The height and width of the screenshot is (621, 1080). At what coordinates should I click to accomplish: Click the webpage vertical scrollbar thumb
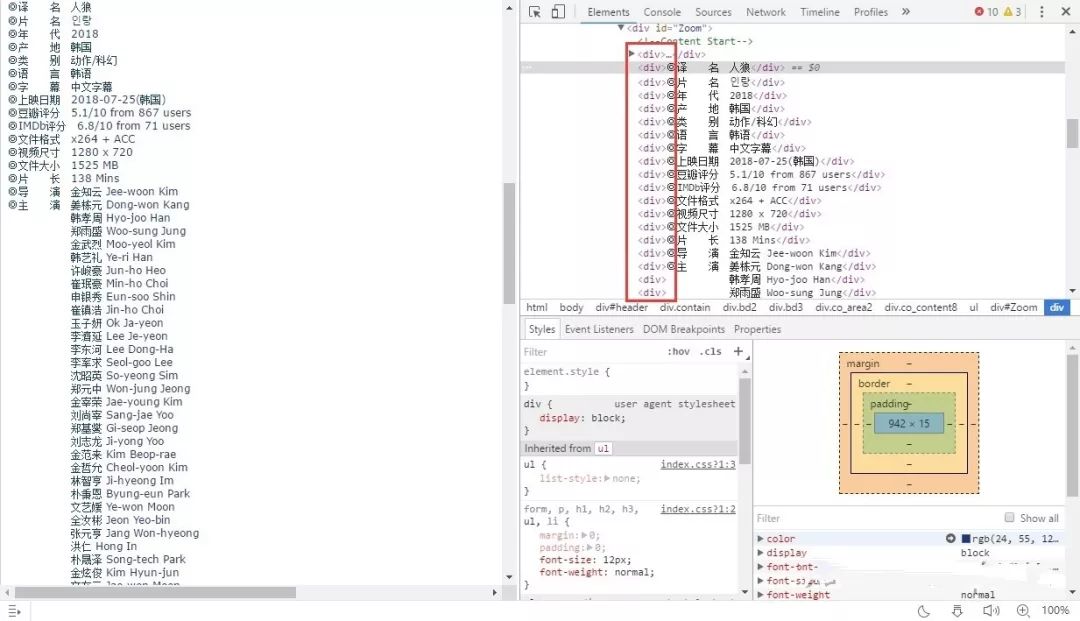pyautogui.click(x=509, y=244)
